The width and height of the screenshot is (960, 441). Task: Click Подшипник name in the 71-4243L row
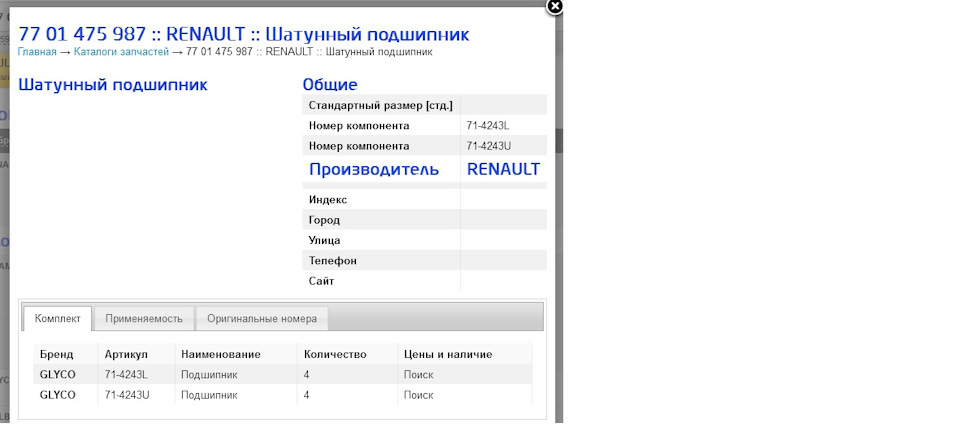(209, 375)
